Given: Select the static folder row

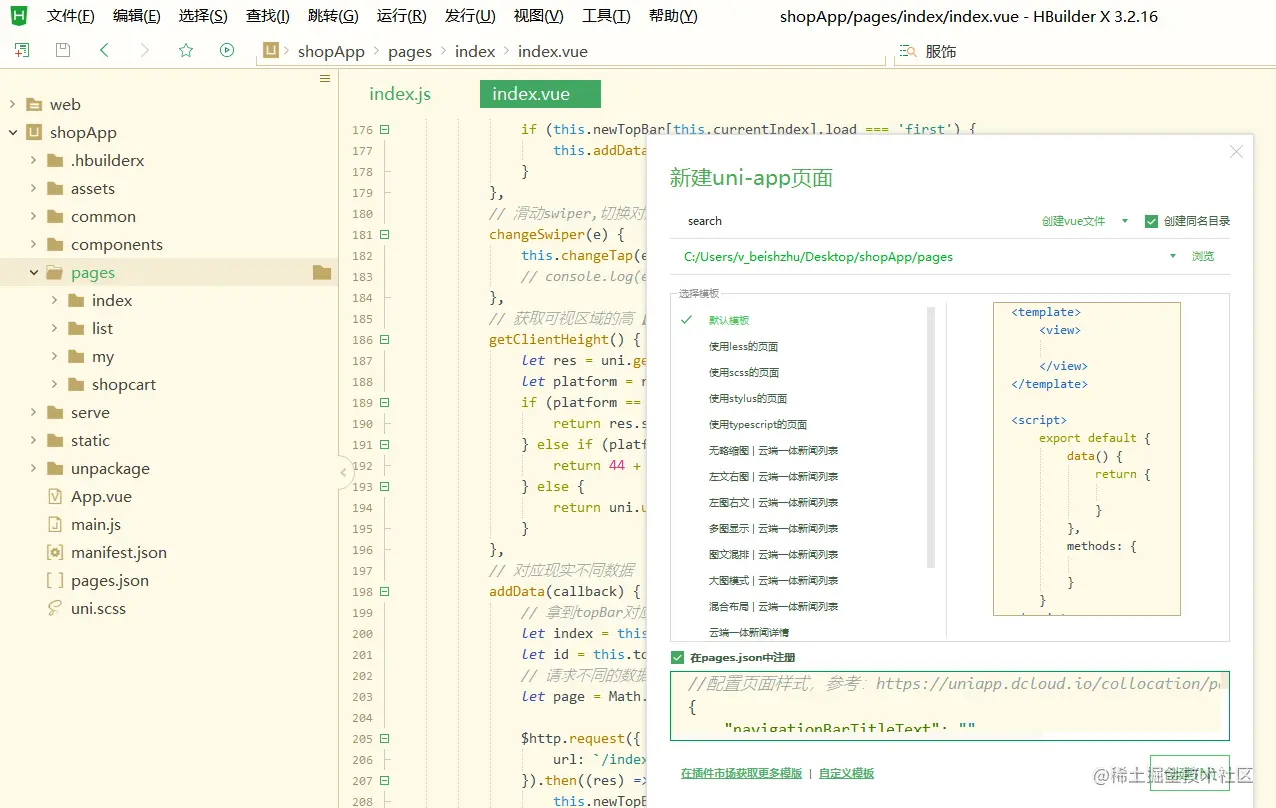Looking at the screenshot, I should tap(169, 440).
